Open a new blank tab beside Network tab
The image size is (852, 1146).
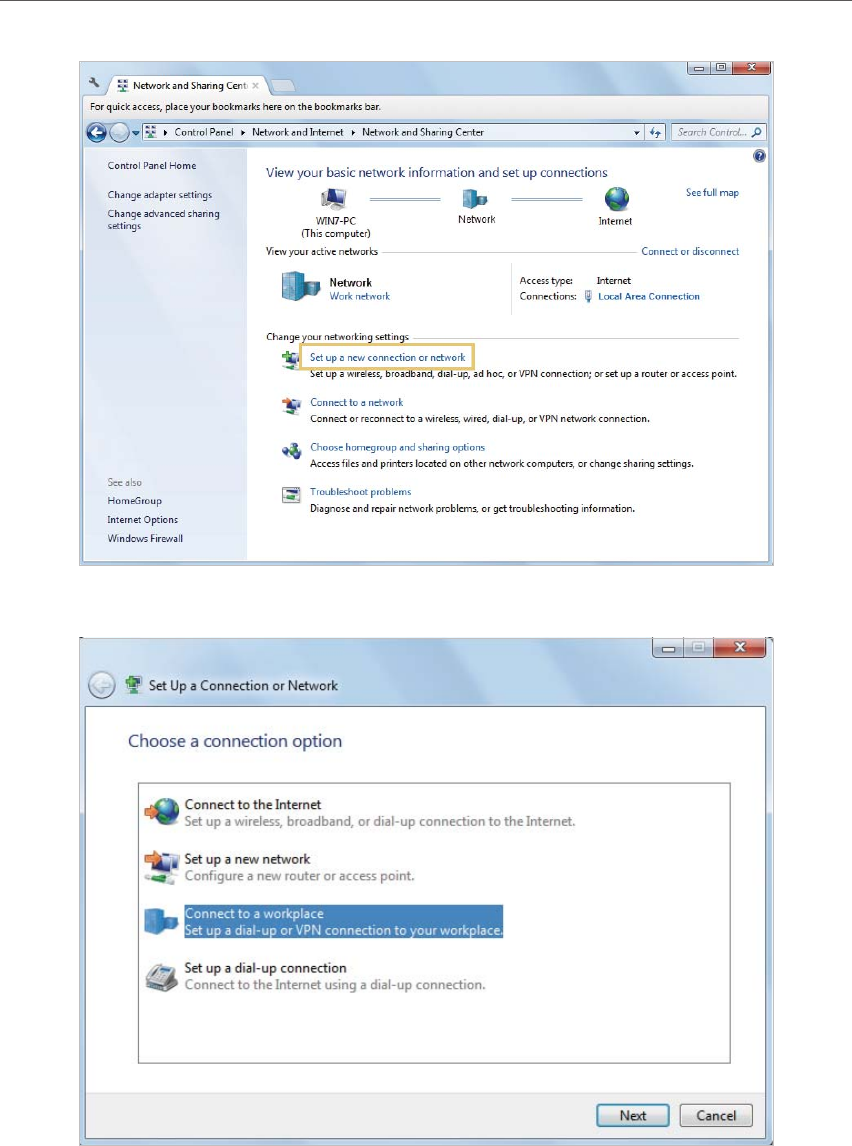coord(282,86)
